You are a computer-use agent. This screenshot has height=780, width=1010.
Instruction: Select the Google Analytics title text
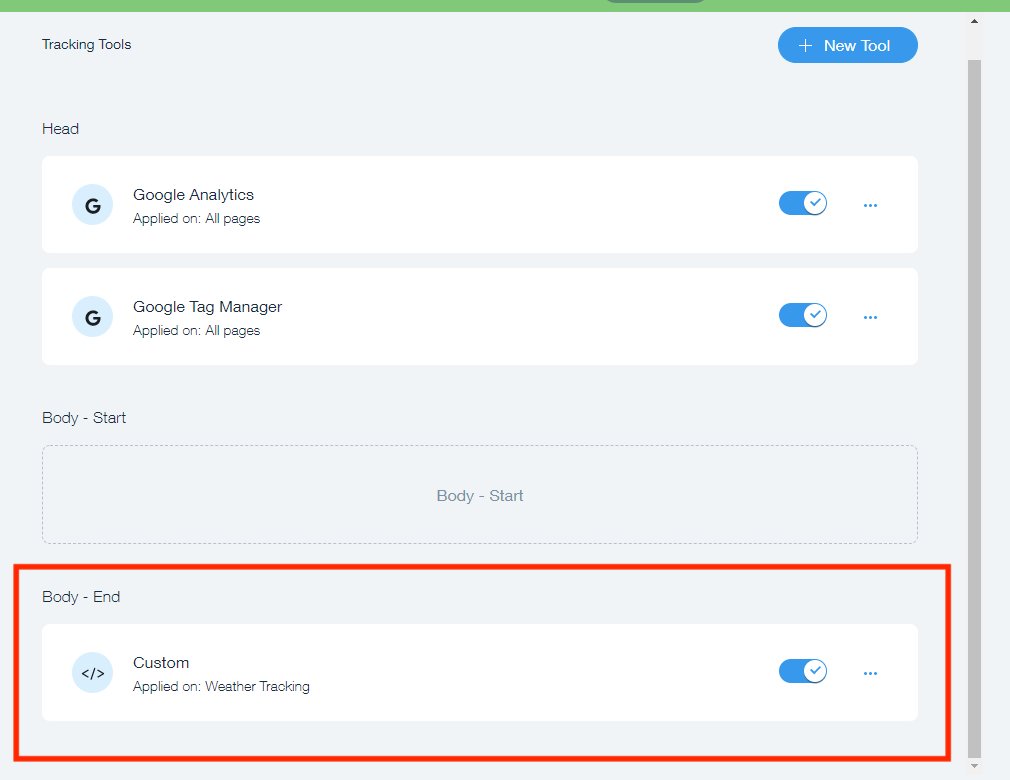coord(193,195)
